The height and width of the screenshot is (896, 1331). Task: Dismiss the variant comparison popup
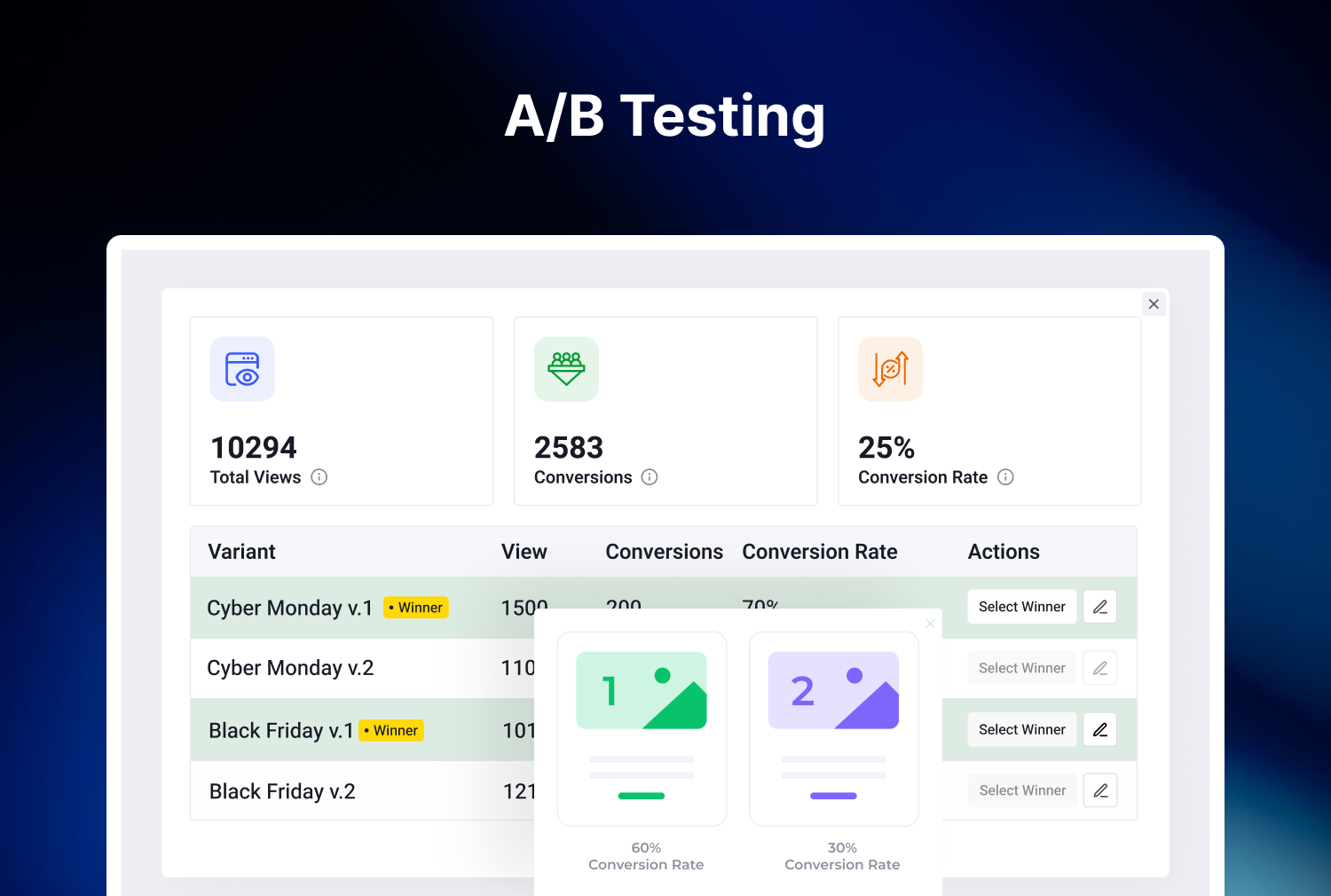point(930,624)
